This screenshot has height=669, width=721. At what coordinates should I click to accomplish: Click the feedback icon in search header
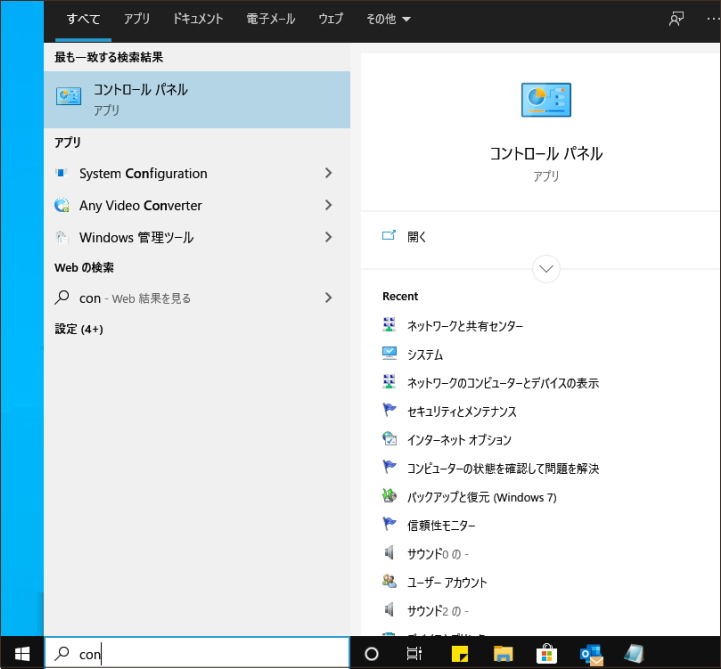[x=677, y=19]
